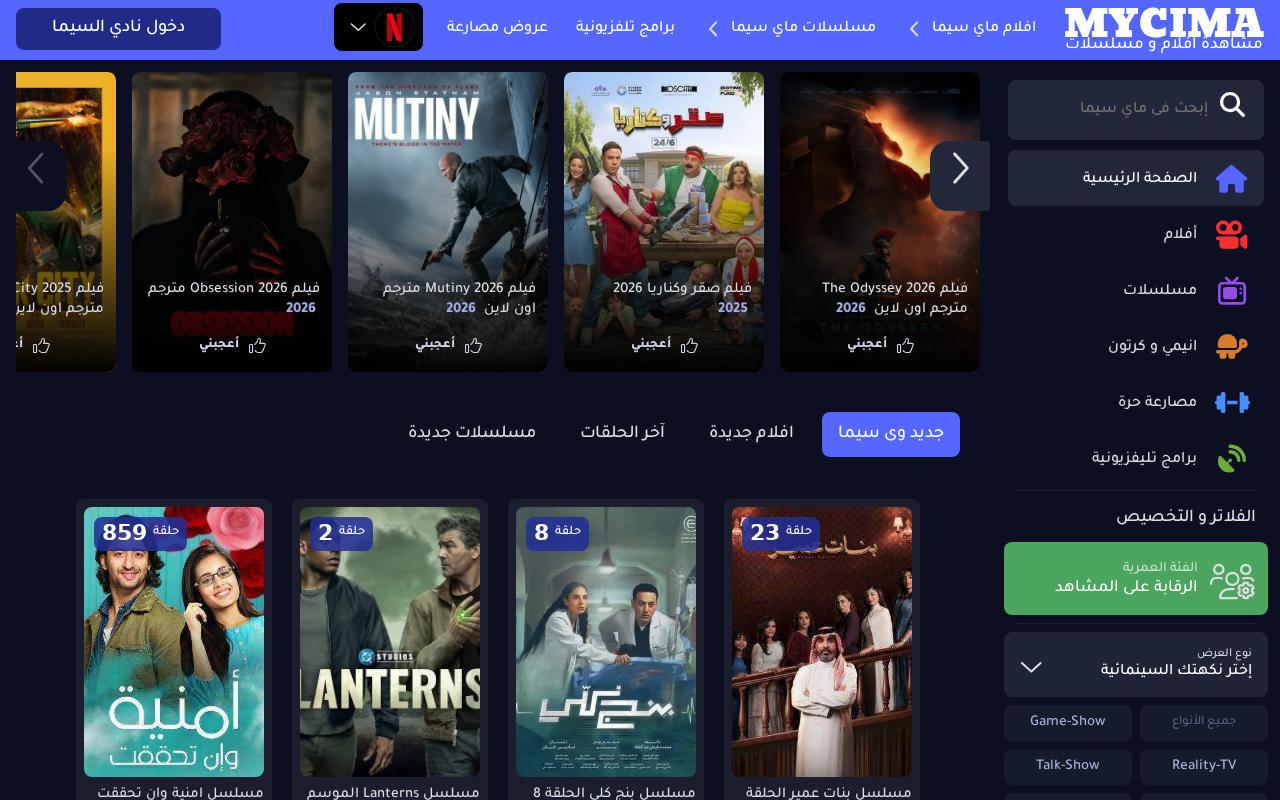This screenshot has height=800, width=1280.
Task: Switch to افلام جديدة tab
Action: pos(752,434)
